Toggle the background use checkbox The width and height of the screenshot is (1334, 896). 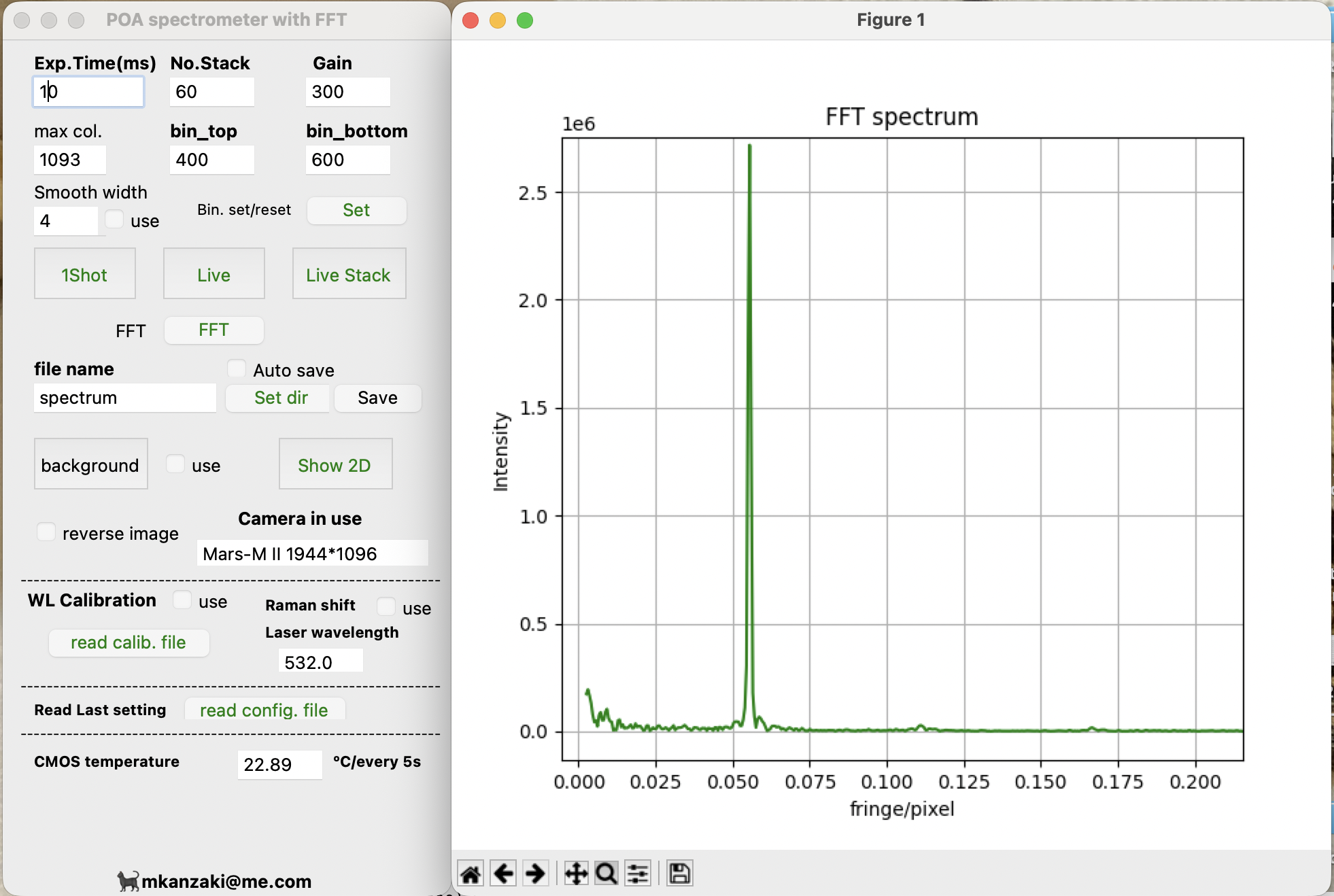tap(175, 464)
